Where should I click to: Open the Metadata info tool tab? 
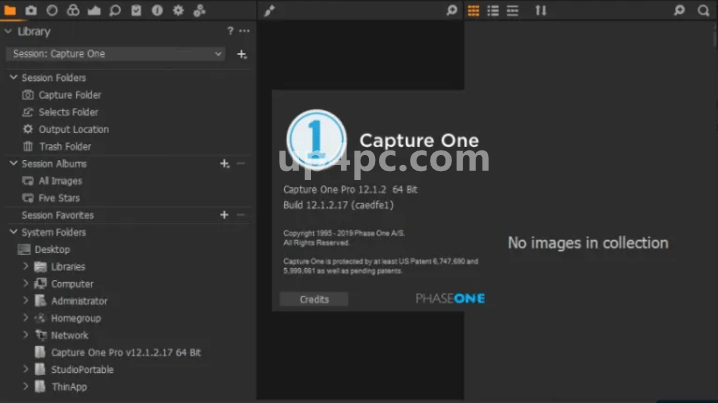(x=157, y=10)
